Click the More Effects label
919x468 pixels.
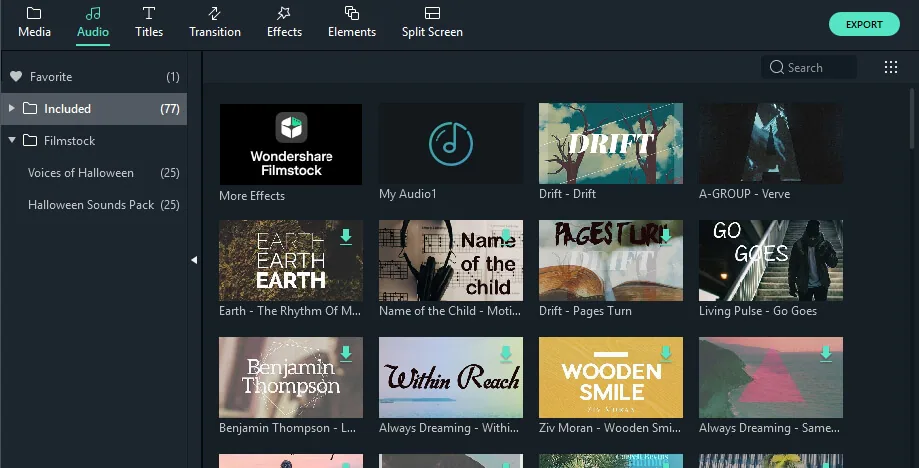252,196
